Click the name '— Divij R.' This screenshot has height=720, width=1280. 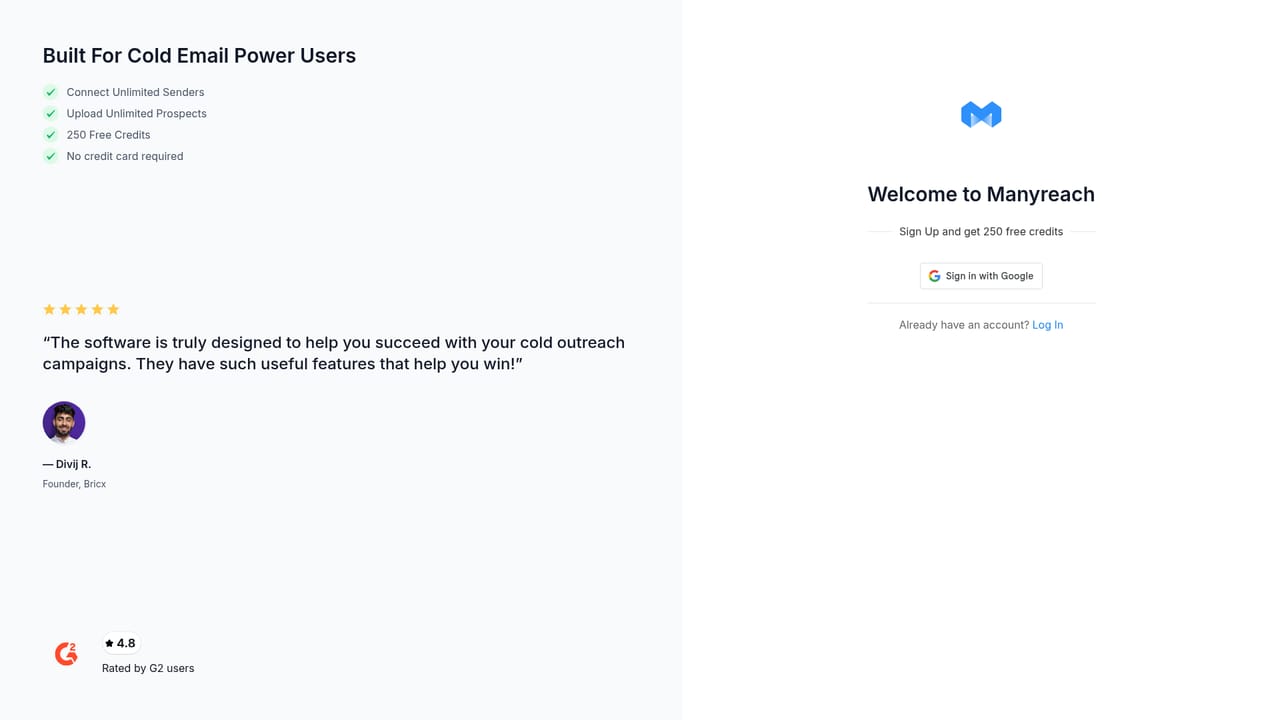[67, 464]
